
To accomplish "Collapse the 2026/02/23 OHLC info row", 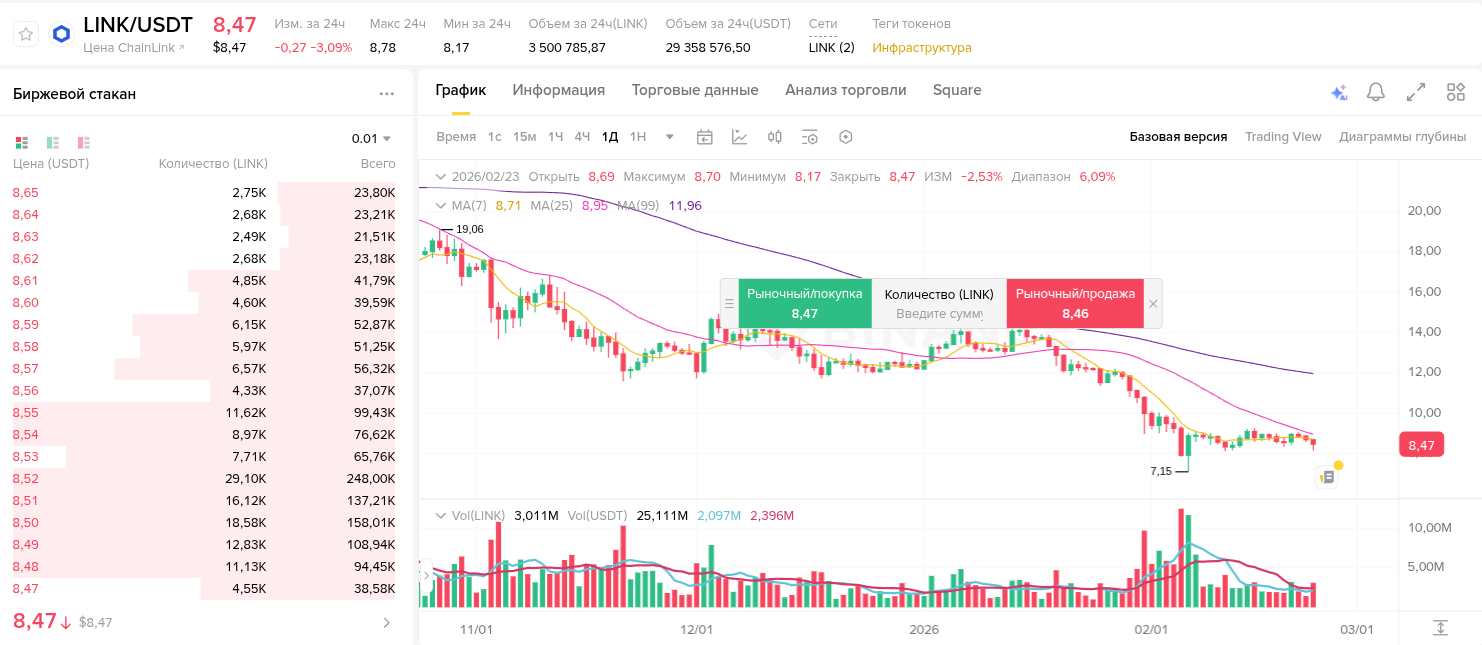I will click(439, 176).
